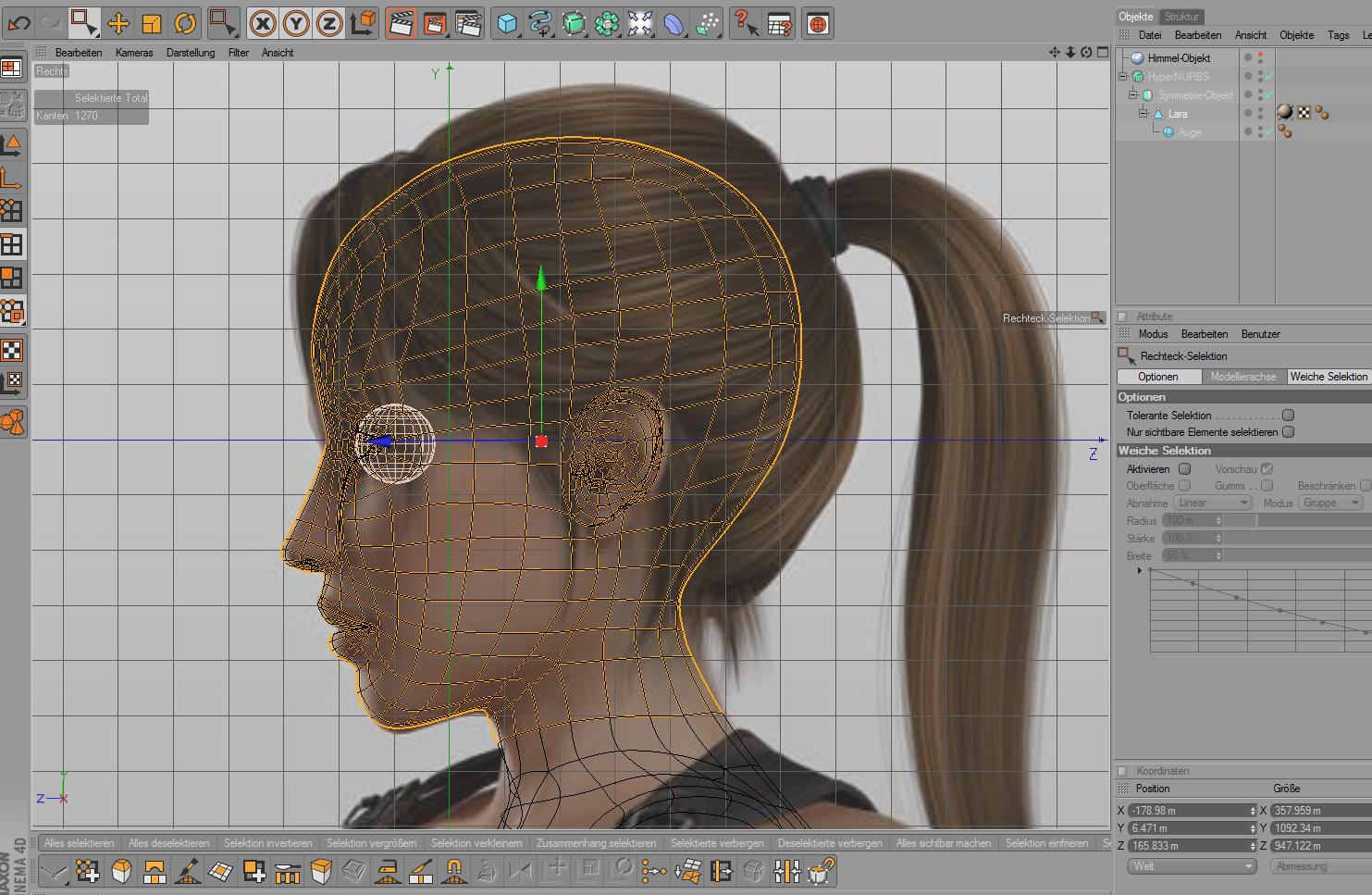This screenshot has height=895, width=1372.
Task: Click Zusammenhang selektieren
Action: click(596, 843)
